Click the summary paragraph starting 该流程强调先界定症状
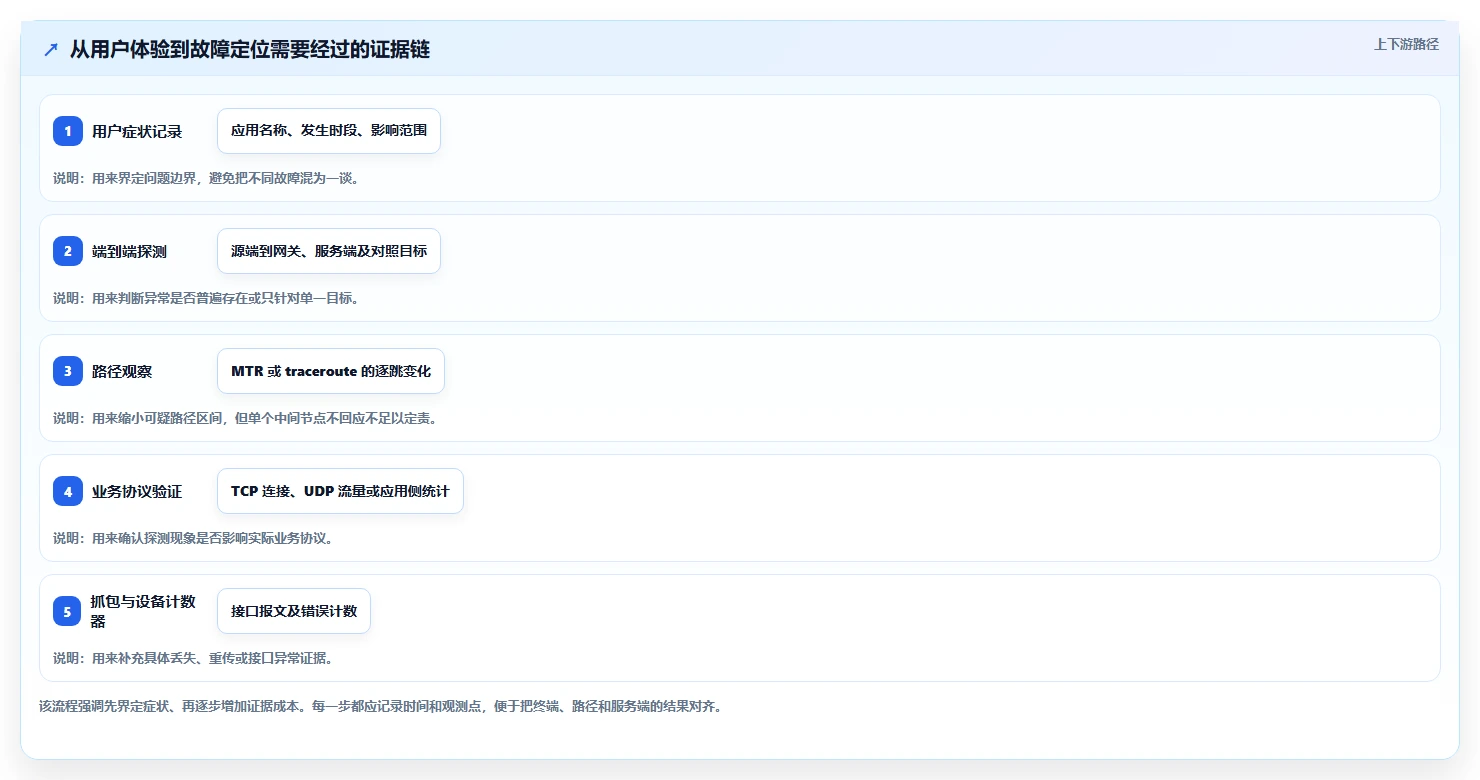Image resolution: width=1480 pixels, height=780 pixels. point(380,706)
